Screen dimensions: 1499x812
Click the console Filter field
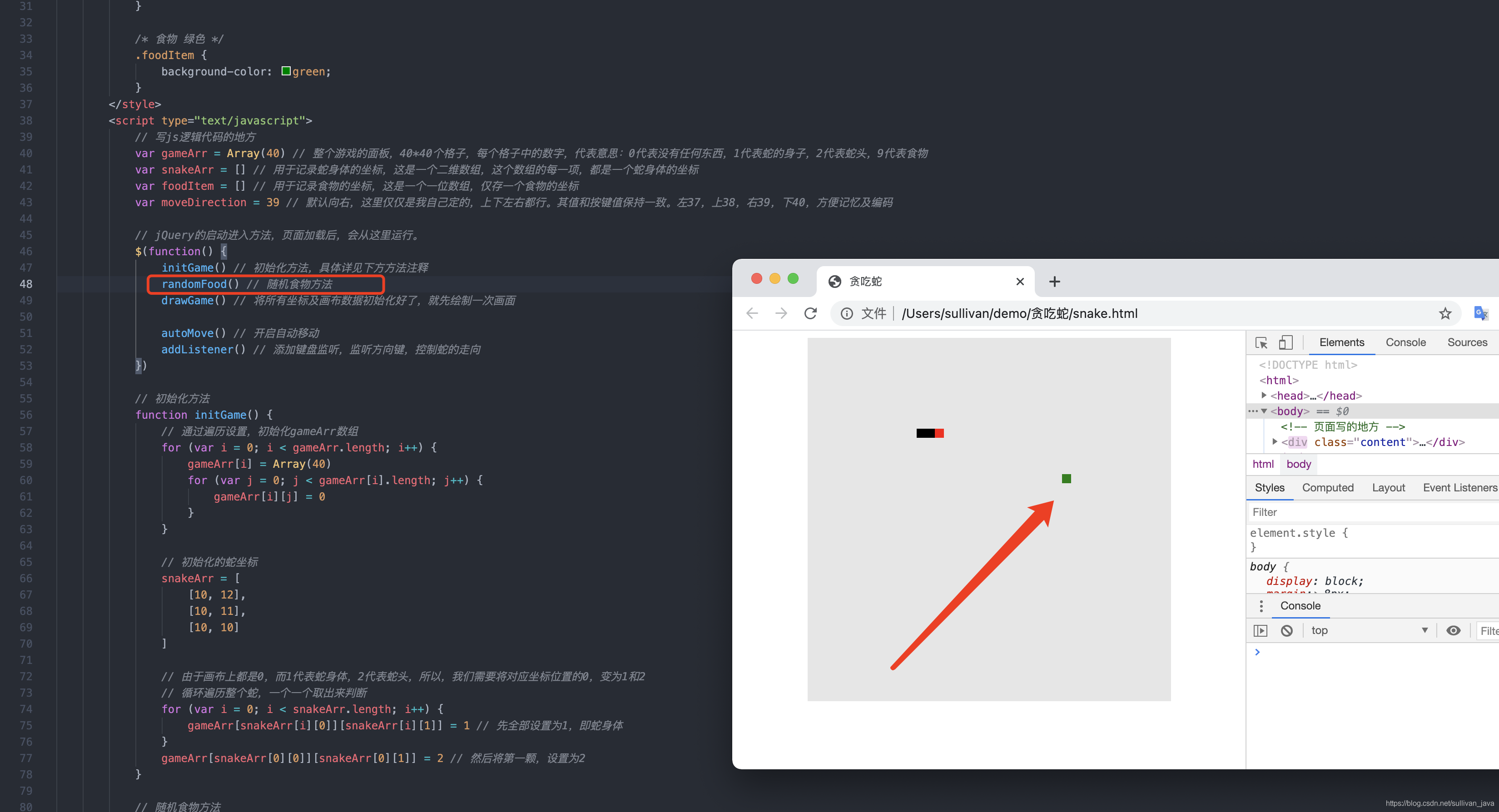pos(1489,631)
